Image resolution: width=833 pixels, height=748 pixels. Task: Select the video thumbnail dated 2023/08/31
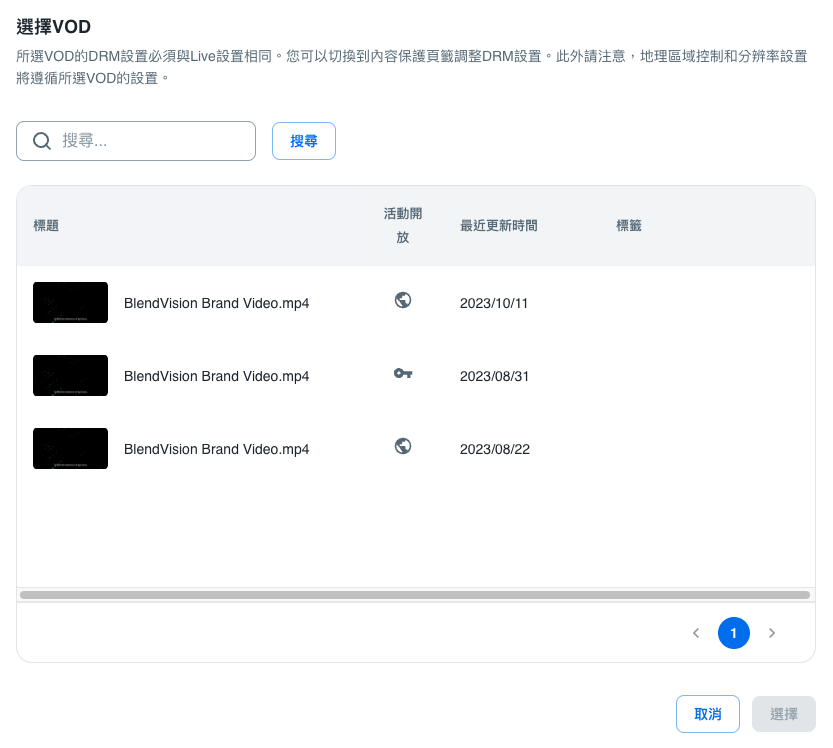coord(70,375)
